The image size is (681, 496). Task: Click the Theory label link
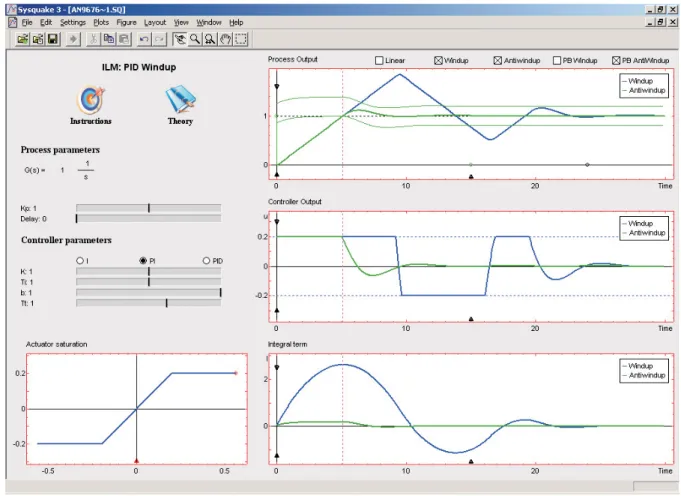coord(180,121)
